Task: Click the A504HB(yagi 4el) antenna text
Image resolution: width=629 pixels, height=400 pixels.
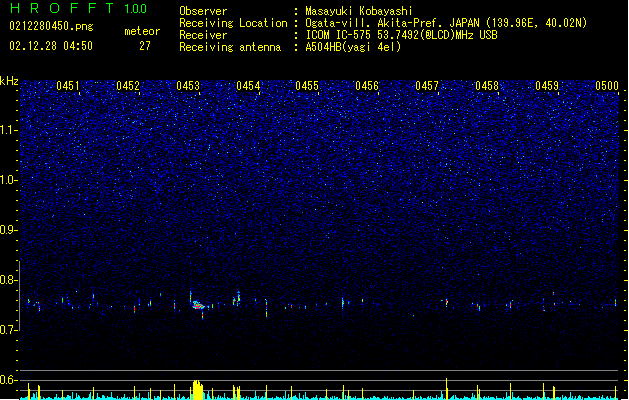Action: coord(353,47)
